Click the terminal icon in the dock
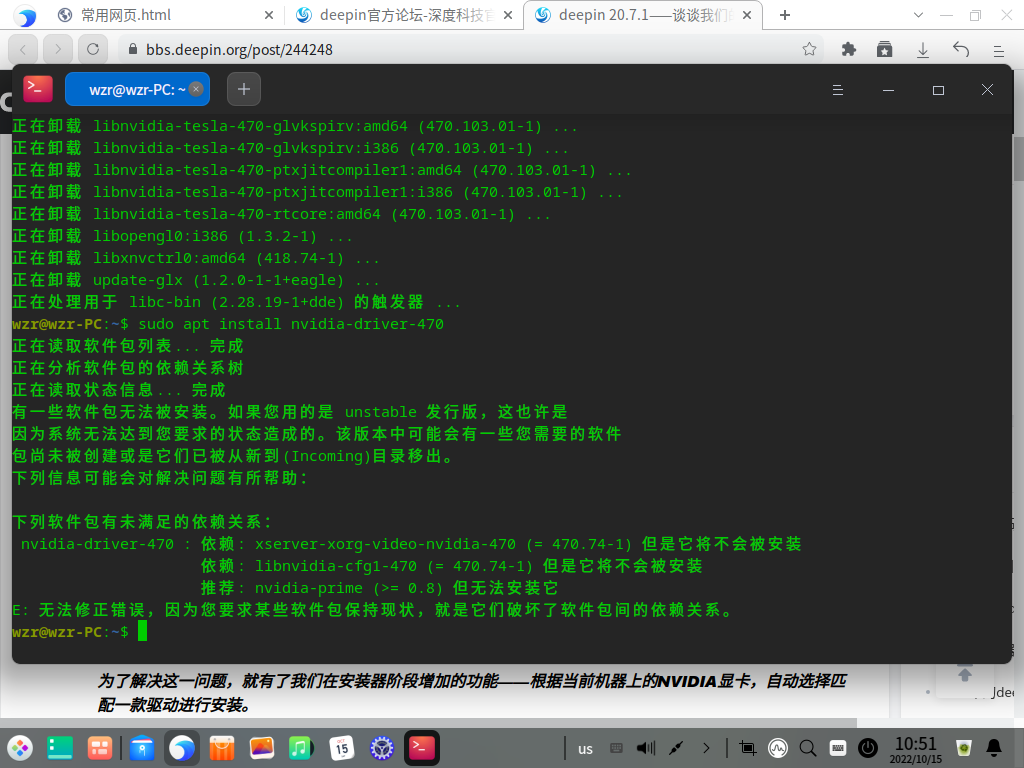Image resolution: width=1024 pixels, height=768 pixels. (x=423, y=748)
